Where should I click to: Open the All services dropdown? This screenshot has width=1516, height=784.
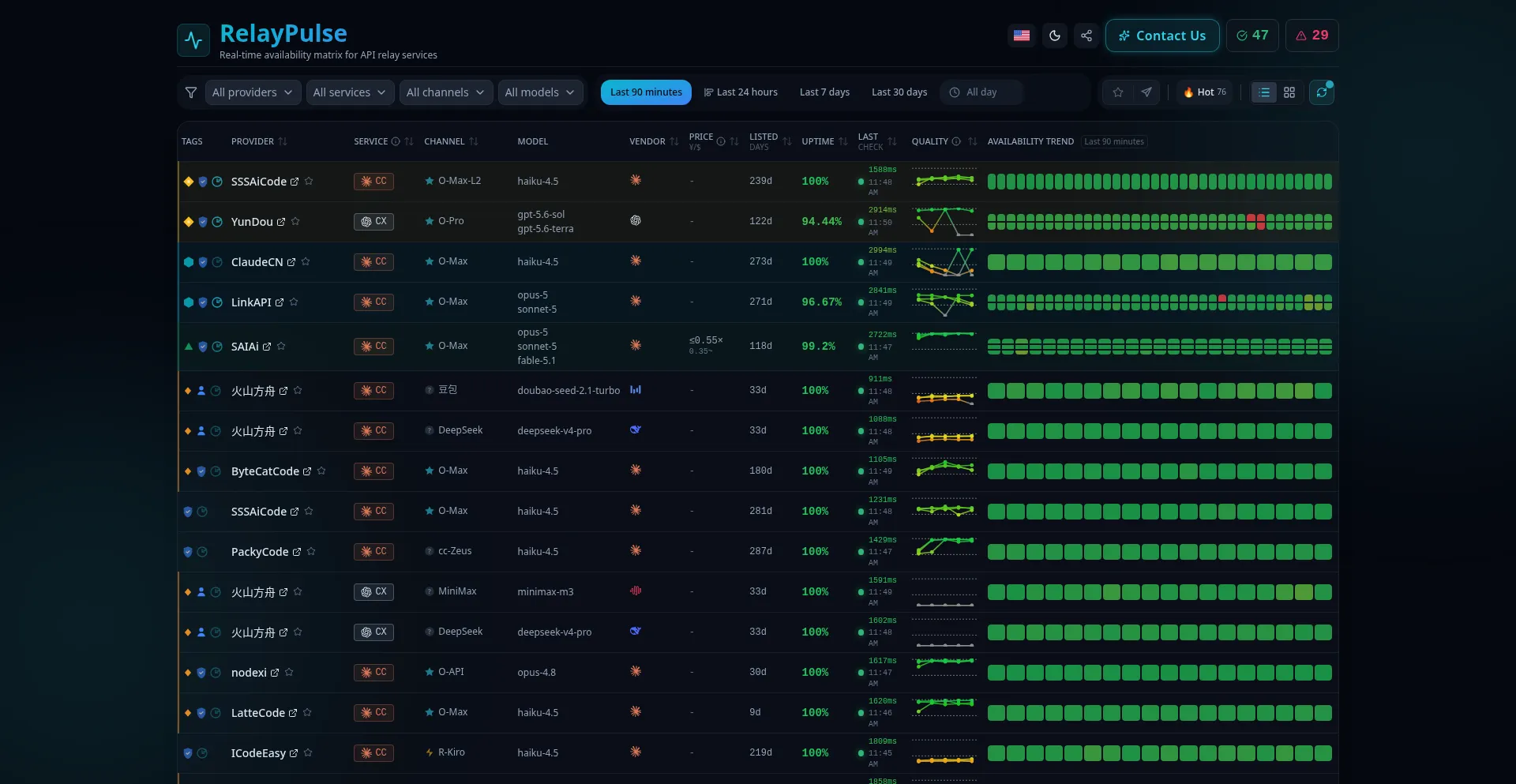click(350, 92)
